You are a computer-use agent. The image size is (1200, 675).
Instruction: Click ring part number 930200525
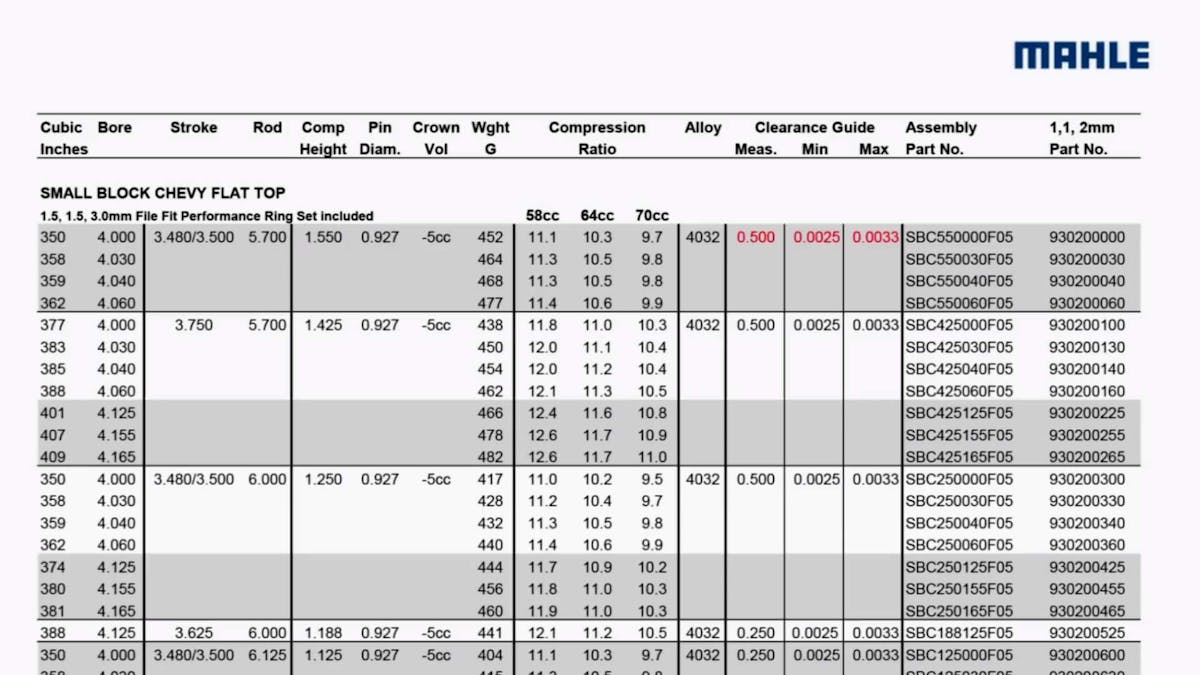tap(1086, 633)
